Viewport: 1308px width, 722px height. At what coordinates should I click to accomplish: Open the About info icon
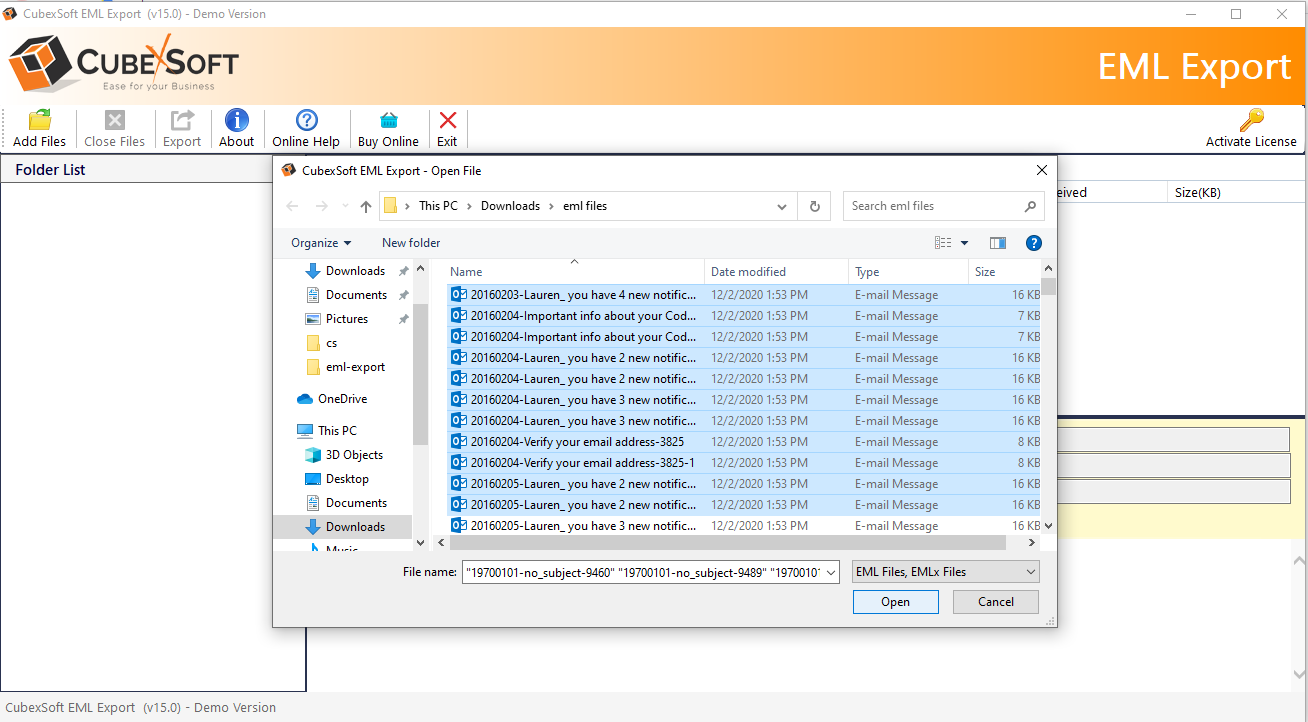tap(237, 120)
